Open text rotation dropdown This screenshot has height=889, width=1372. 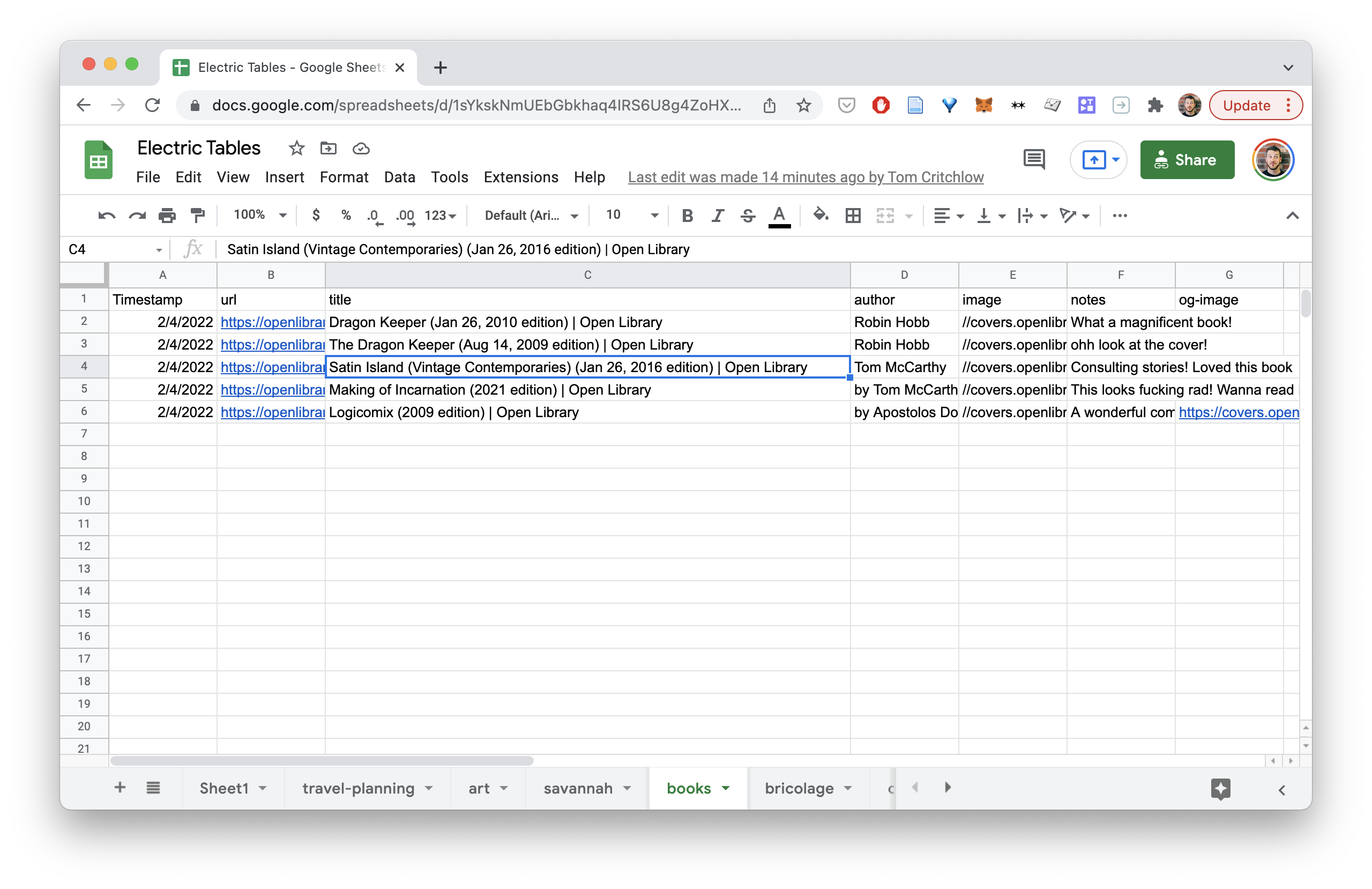[x=1075, y=216]
